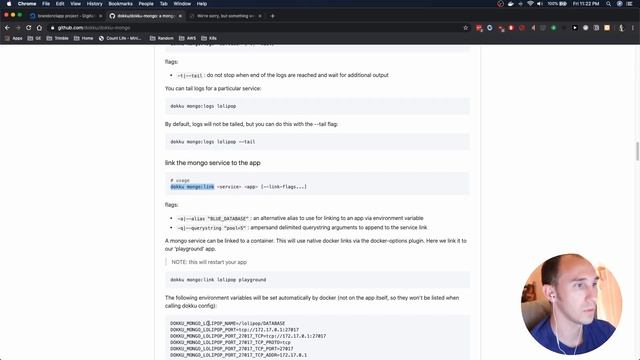
Task: Open the Tab menu
Action: 164,4
